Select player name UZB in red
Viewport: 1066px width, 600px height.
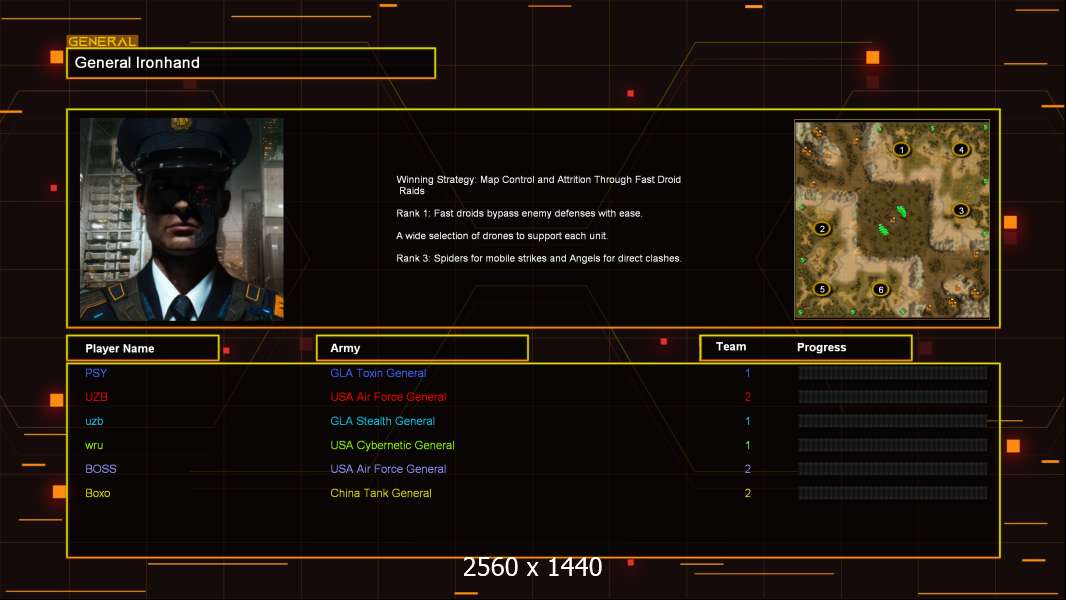pyautogui.click(x=97, y=397)
